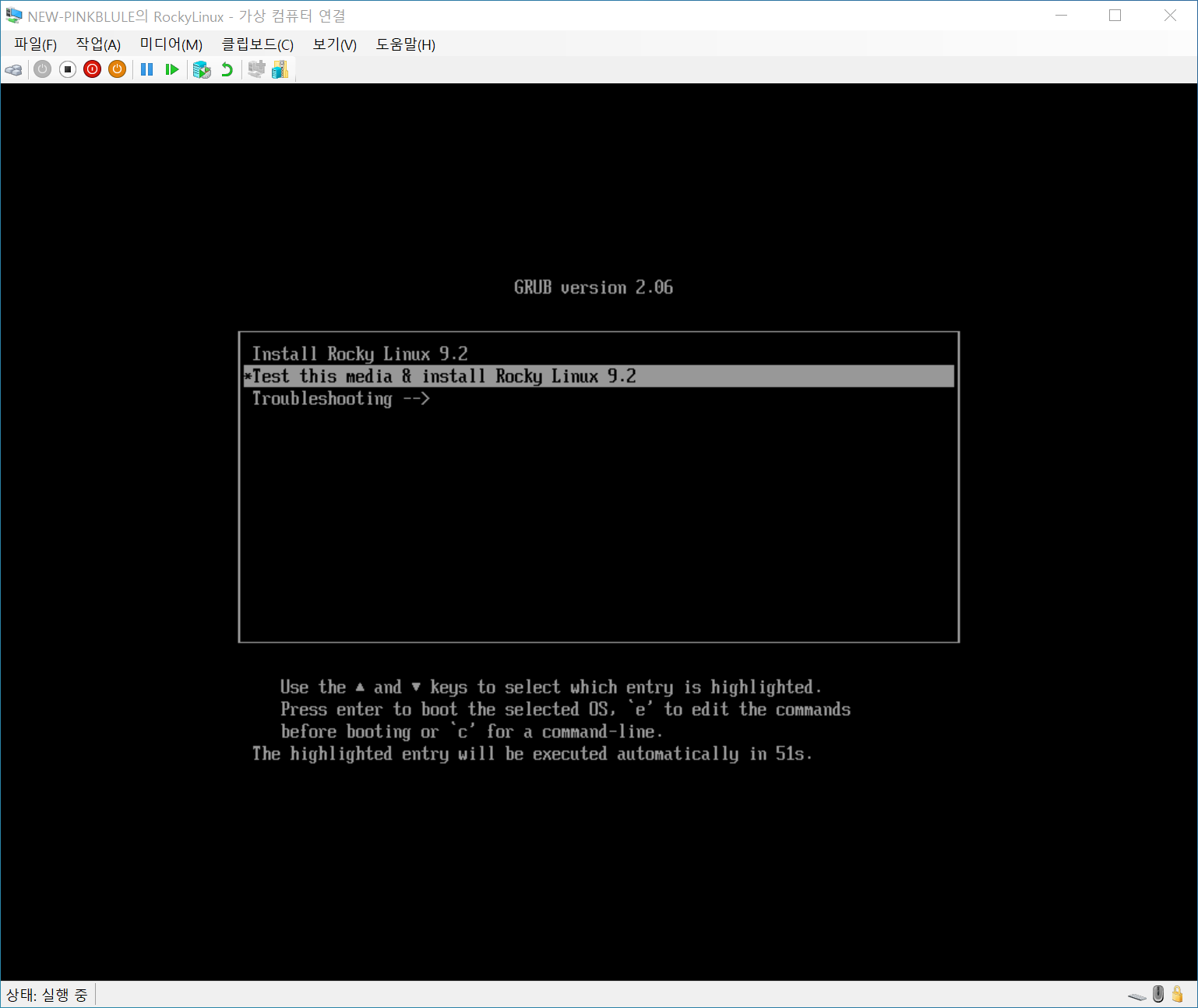Screen dimensions: 1198x1008
Task: Click the mouse status bar icon
Action: [x=1158, y=994]
